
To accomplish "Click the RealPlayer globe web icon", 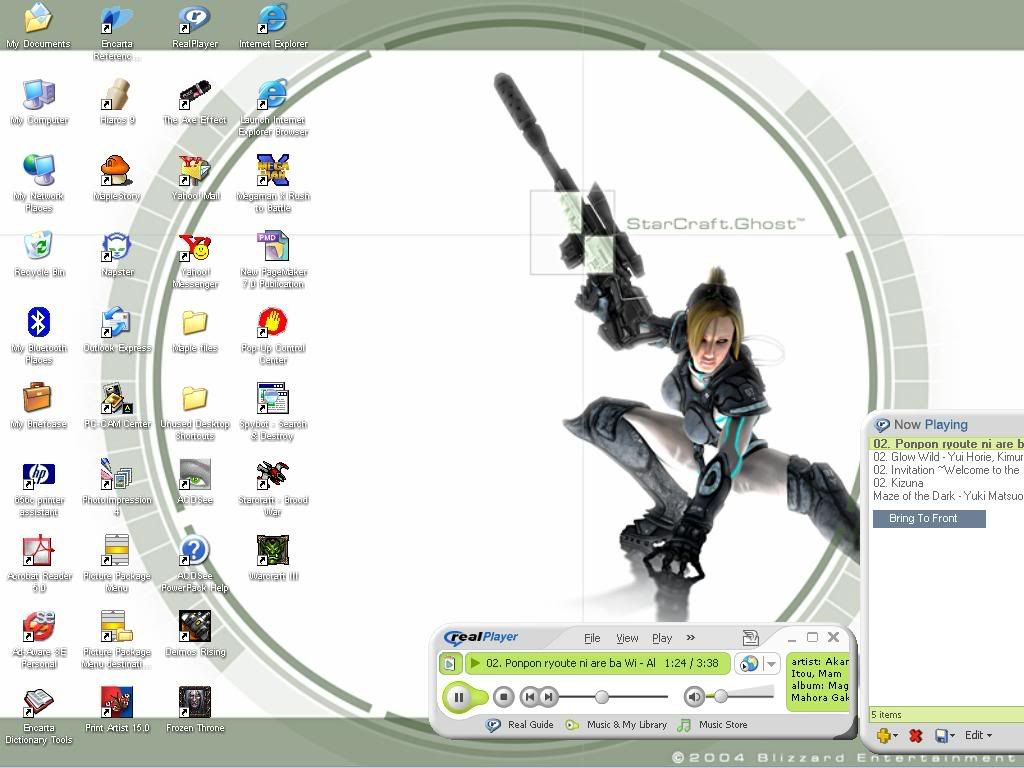I will coord(748,664).
